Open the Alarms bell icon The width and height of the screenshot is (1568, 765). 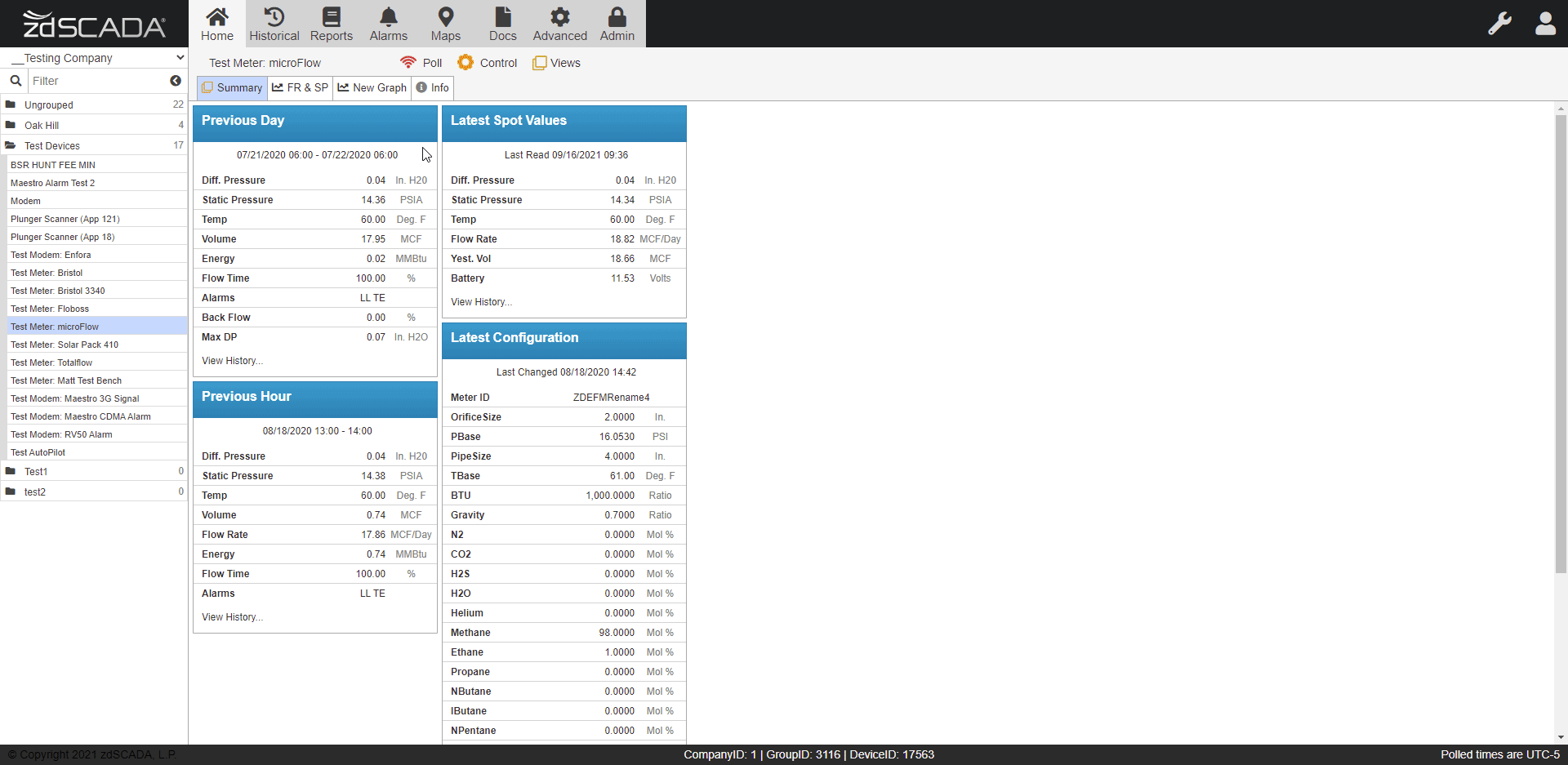click(389, 24)
